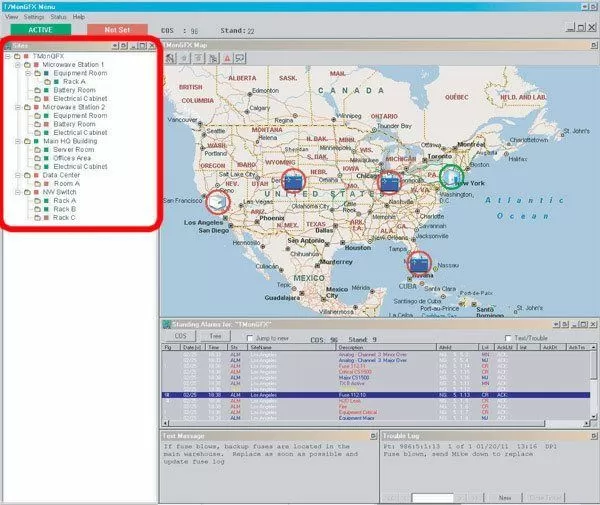600x505 pixels.
Task: Click the first icon in map toolbar
Action: click(x=172, y=58)
